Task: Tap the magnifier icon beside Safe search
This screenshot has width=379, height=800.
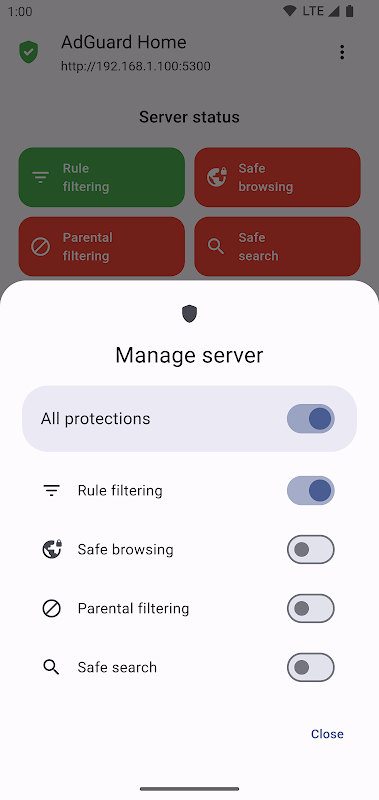Action: pos(52,667)
